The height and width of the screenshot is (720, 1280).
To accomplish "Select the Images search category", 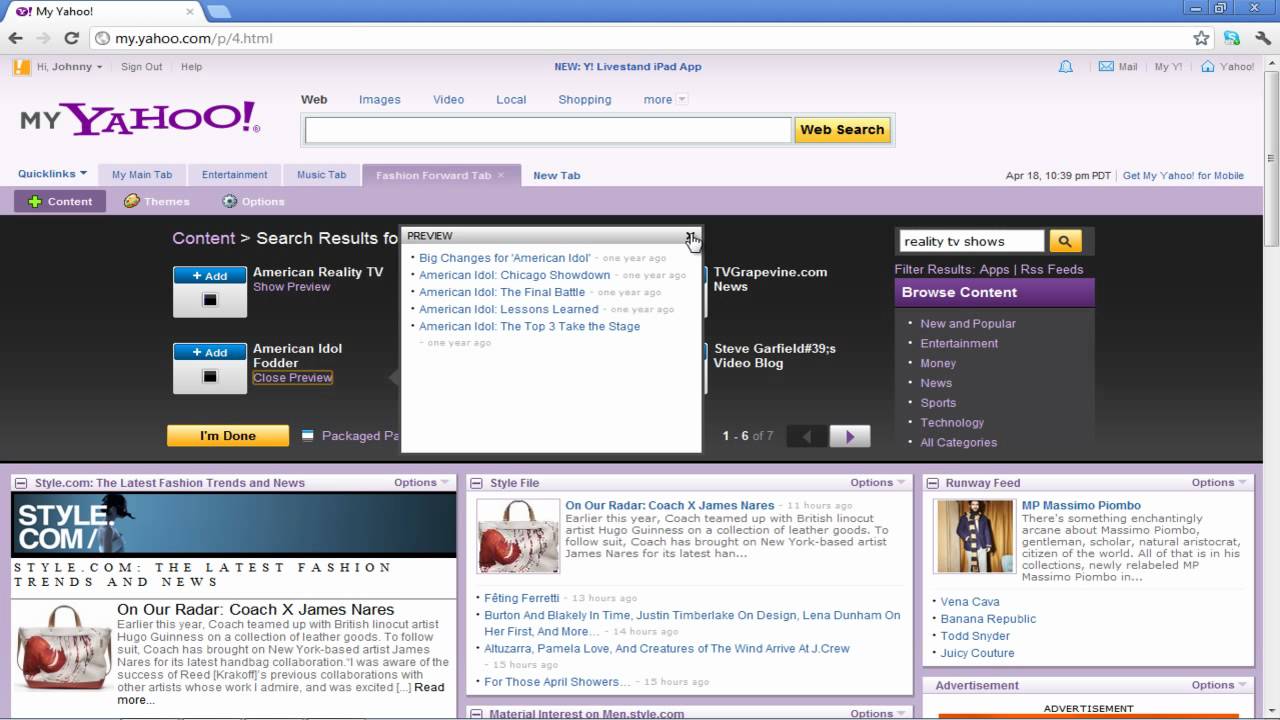I will 380,99.
